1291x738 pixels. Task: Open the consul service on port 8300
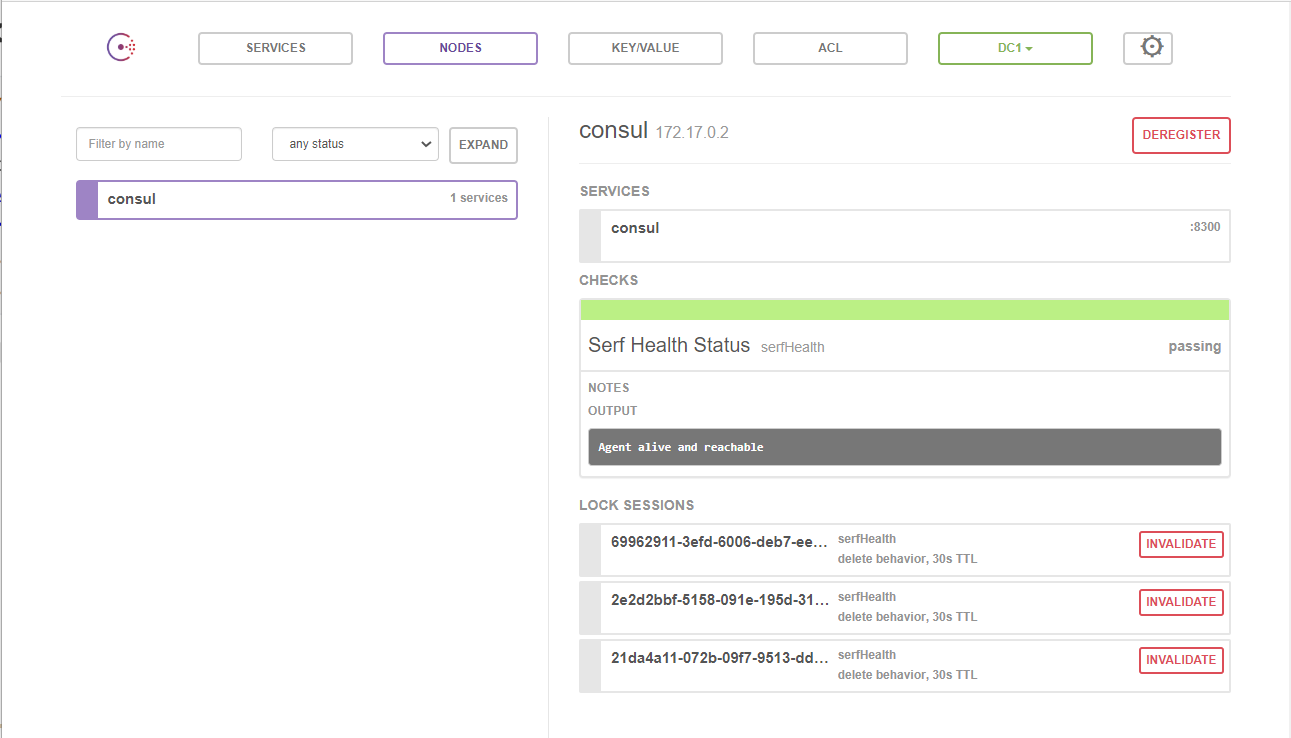(x=905, y=236)
